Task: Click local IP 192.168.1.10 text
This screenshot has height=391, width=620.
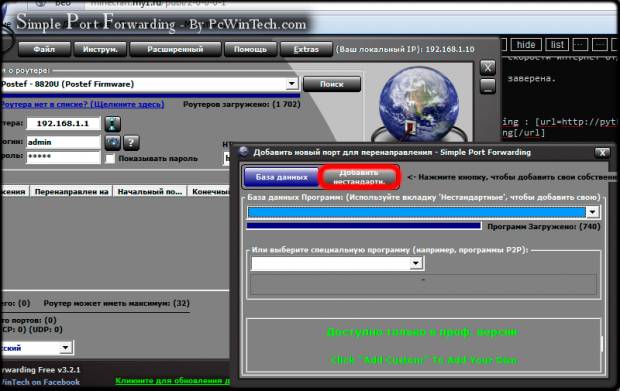Action: (450, 49)
